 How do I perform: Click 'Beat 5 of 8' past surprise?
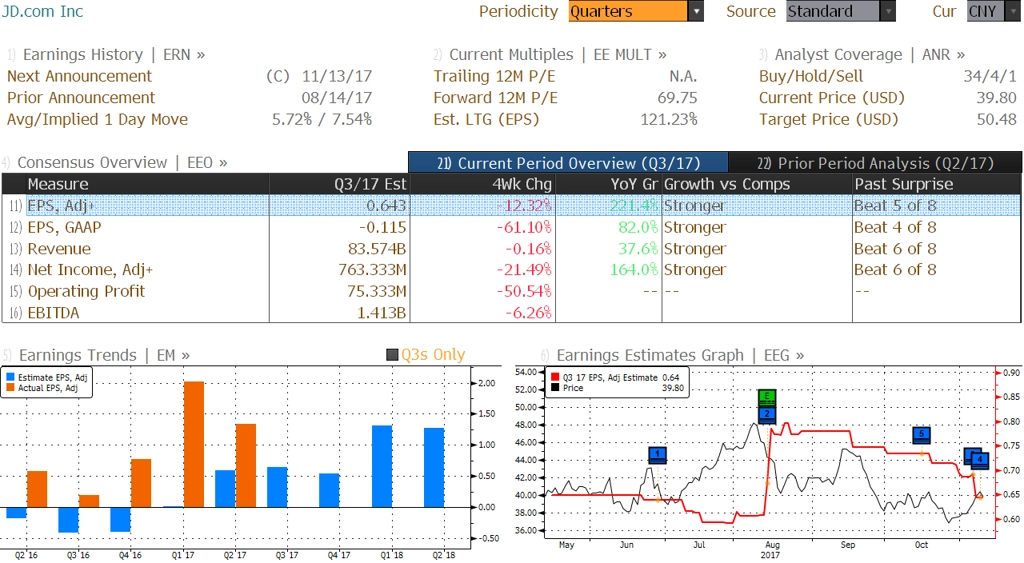coord(895,206)
